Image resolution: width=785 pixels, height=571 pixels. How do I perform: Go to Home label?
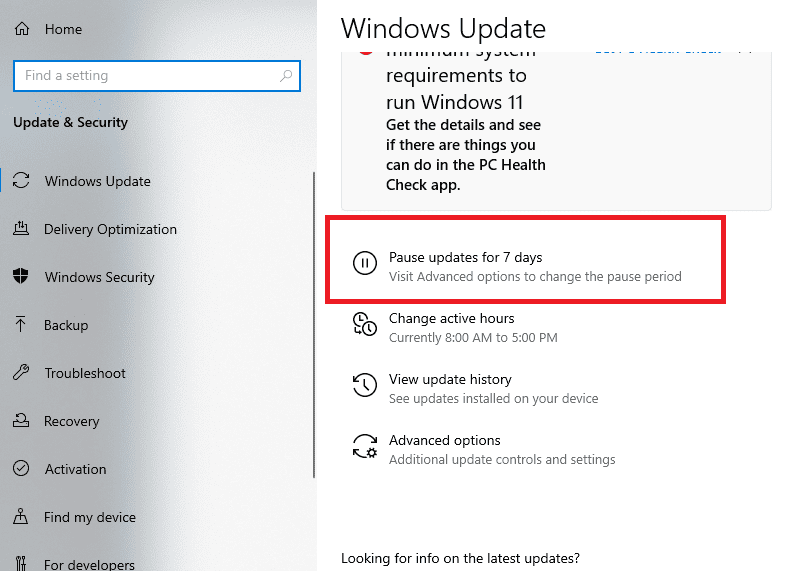[x=63, y=30]
